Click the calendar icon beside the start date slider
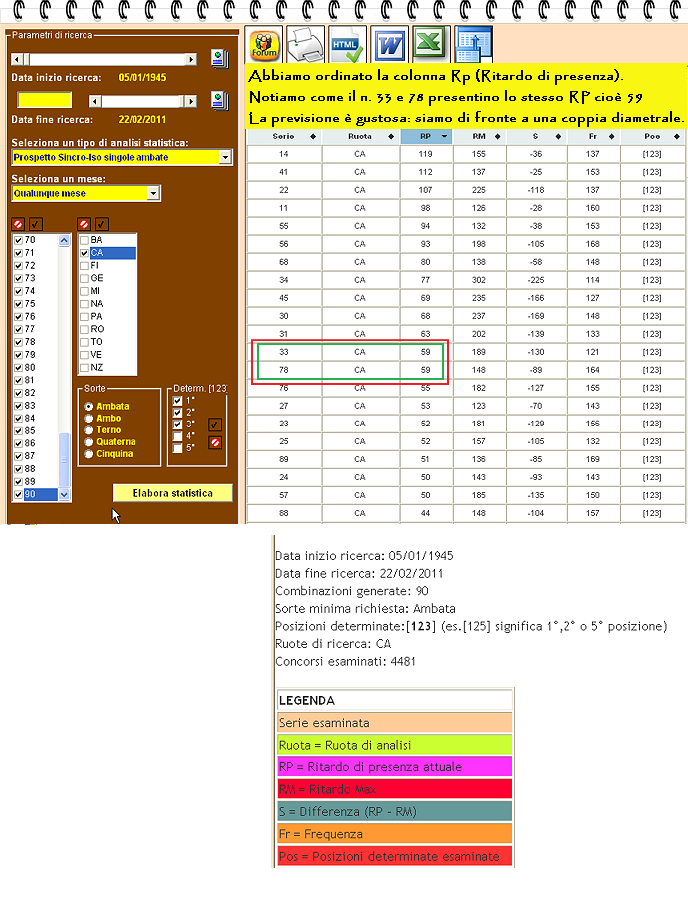This screenshot has height=905, width=688. tap(219, 59)
